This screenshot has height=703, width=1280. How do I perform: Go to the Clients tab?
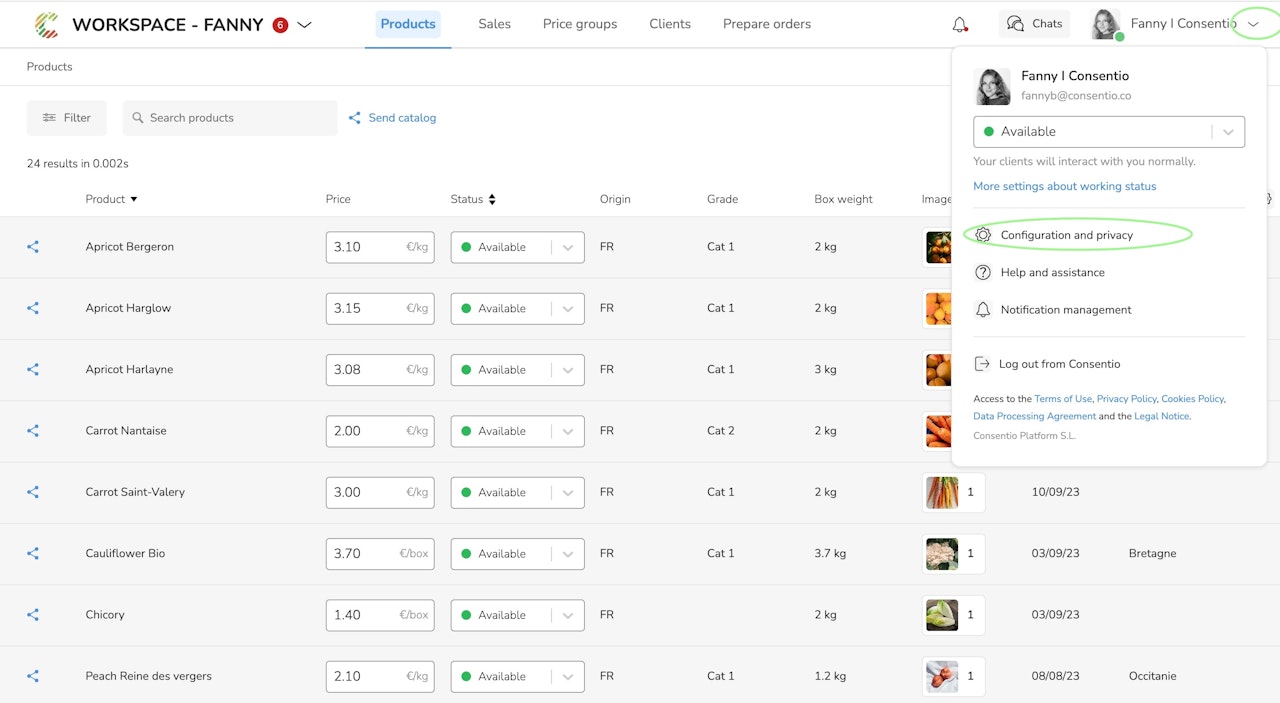pos(670,24)
